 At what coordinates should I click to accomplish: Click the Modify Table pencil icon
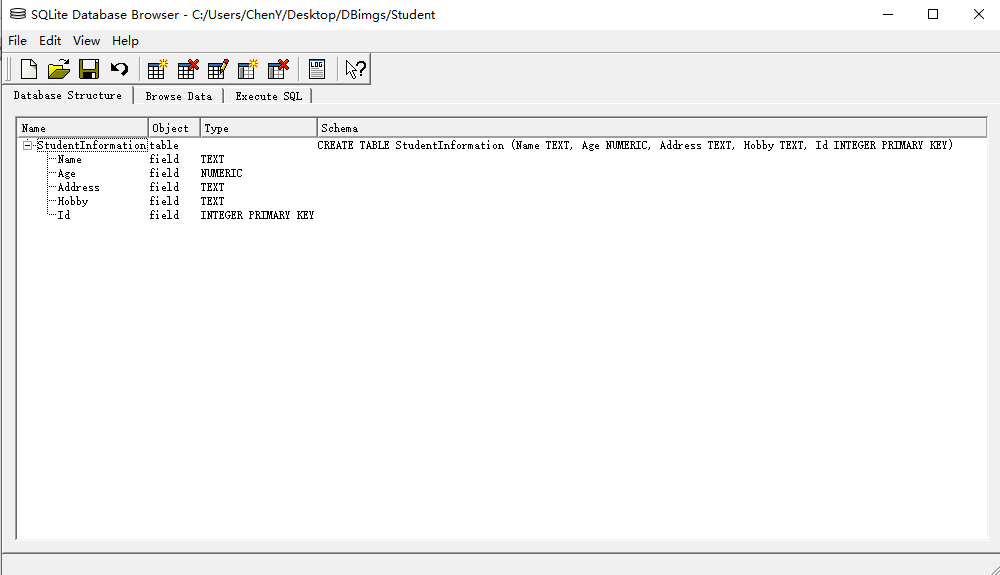pos(218,69)
